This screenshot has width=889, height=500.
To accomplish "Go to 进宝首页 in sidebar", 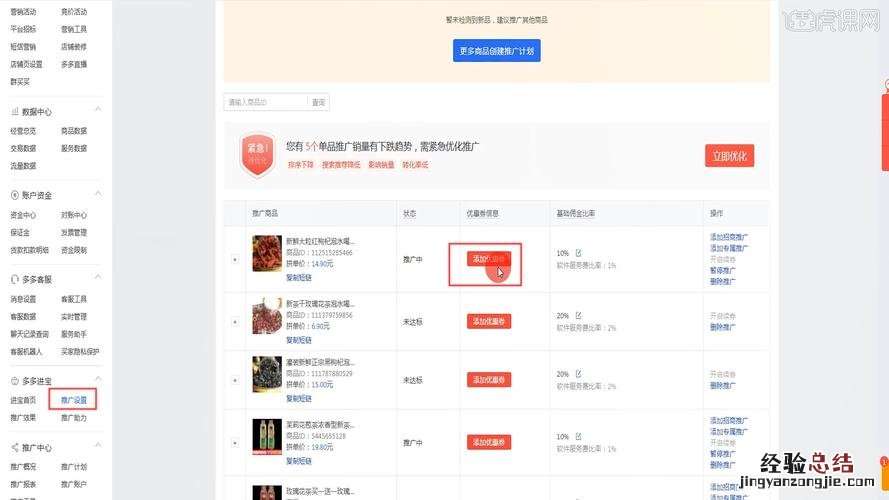I will (x=23, y=400).
